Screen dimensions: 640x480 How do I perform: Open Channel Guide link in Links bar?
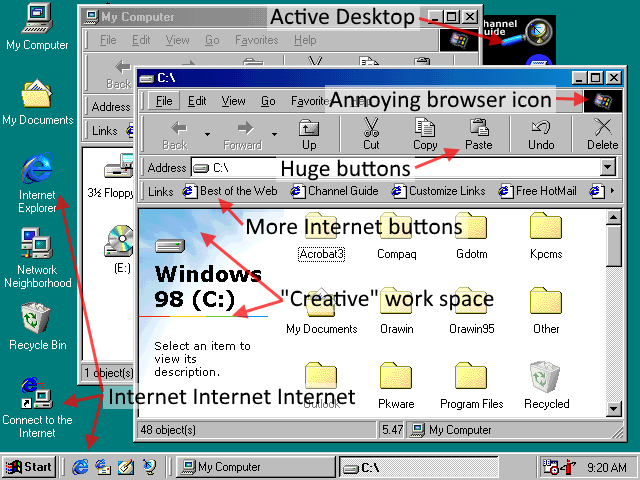(x=335, y=191)
